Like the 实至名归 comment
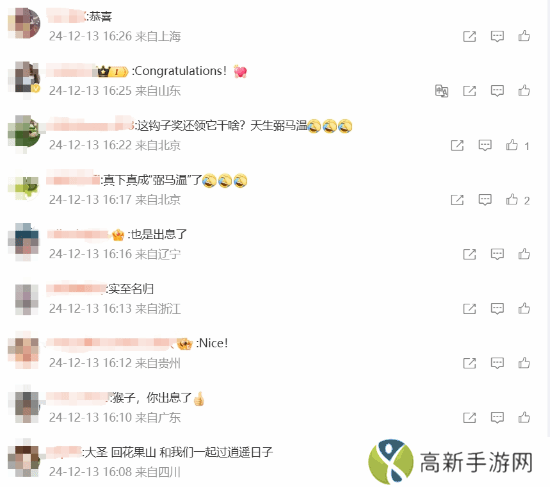Screen dimensions: 550x487 [524, 308]
